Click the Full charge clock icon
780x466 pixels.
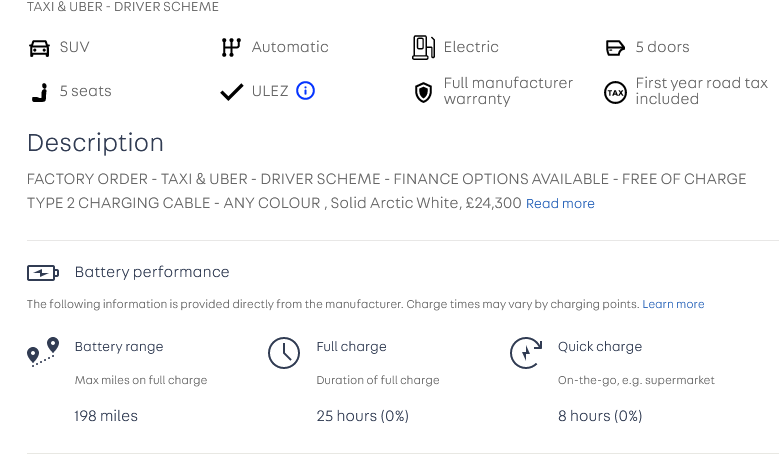click(x=284, y=353)
